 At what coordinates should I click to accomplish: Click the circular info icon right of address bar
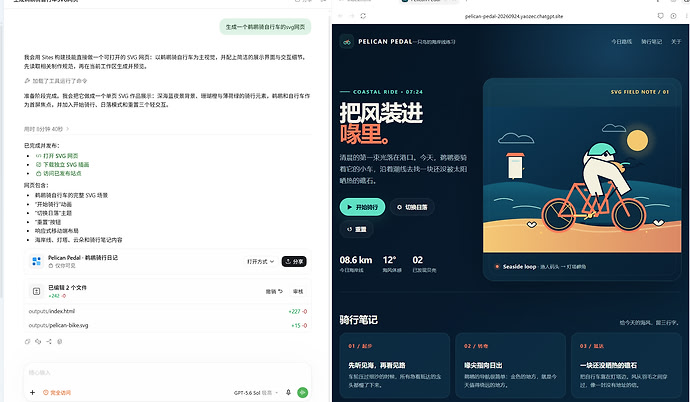click(673, 16)
